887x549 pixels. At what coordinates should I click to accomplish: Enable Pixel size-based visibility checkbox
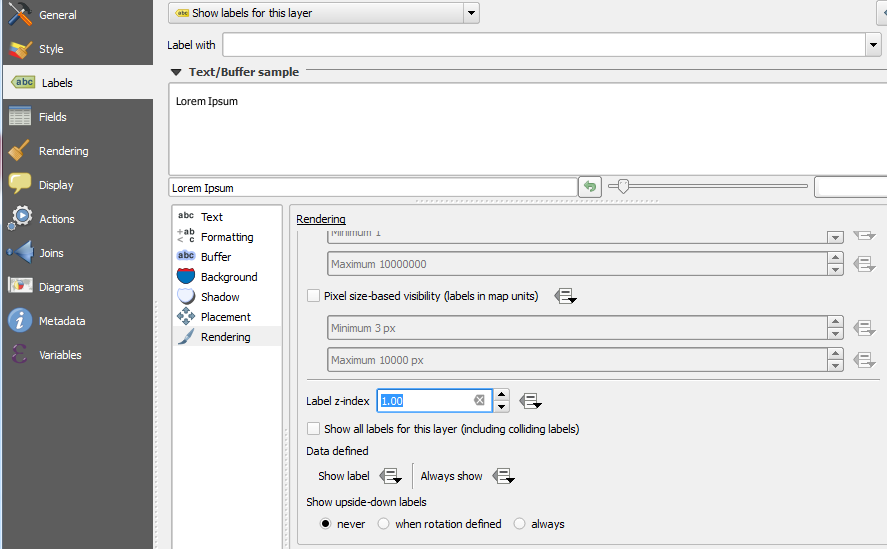(313, 295)
